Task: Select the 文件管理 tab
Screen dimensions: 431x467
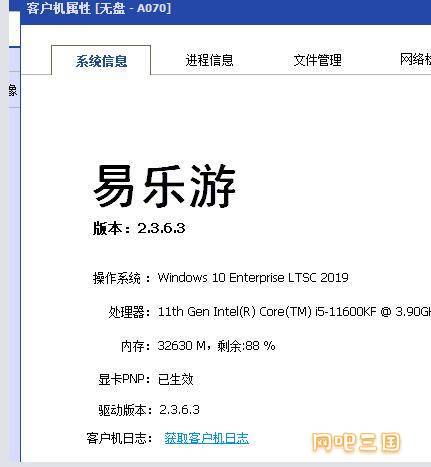Action: 317,60
